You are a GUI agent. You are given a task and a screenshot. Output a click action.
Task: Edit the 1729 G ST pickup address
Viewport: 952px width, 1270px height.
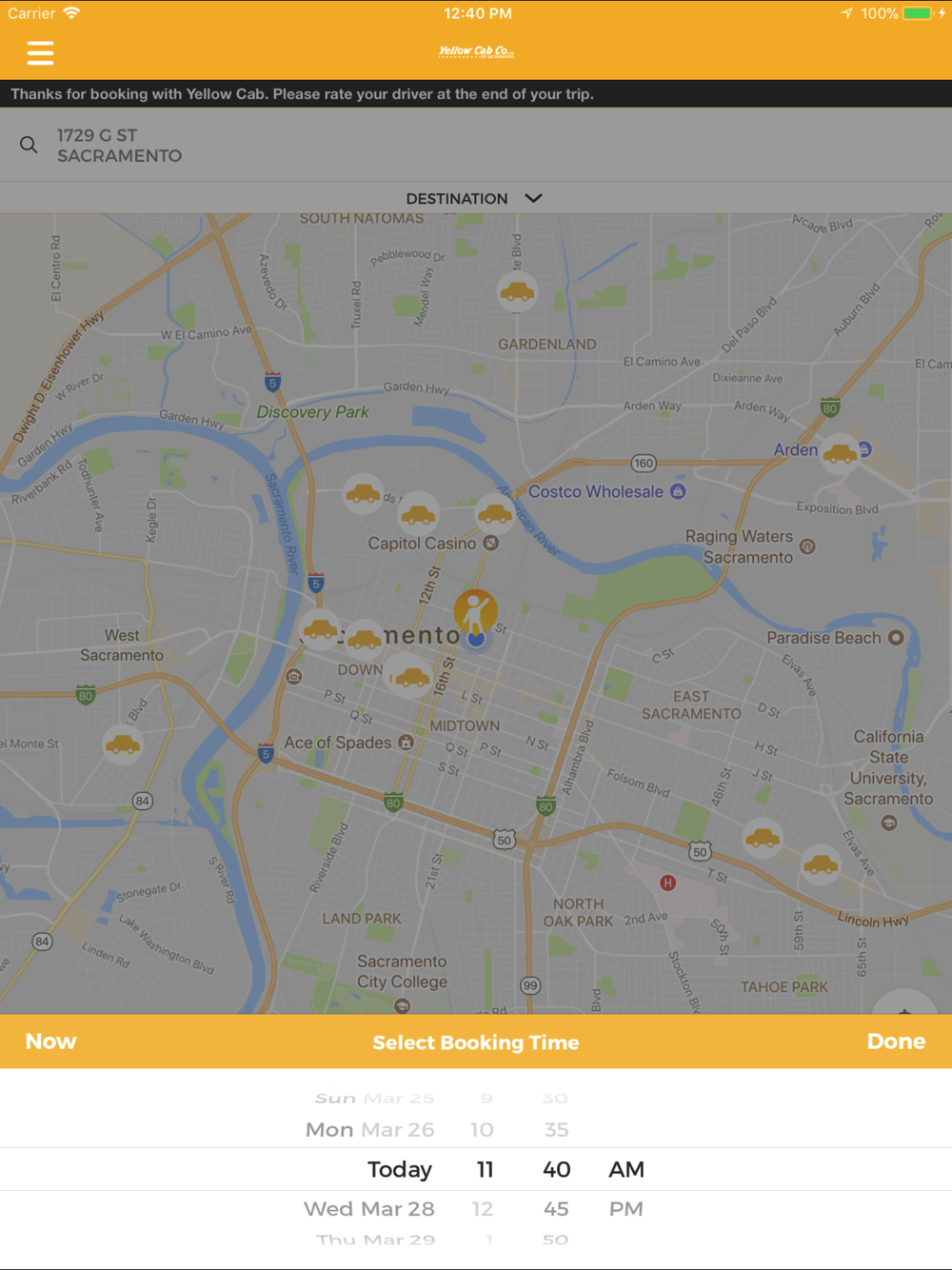pos(476,145)
